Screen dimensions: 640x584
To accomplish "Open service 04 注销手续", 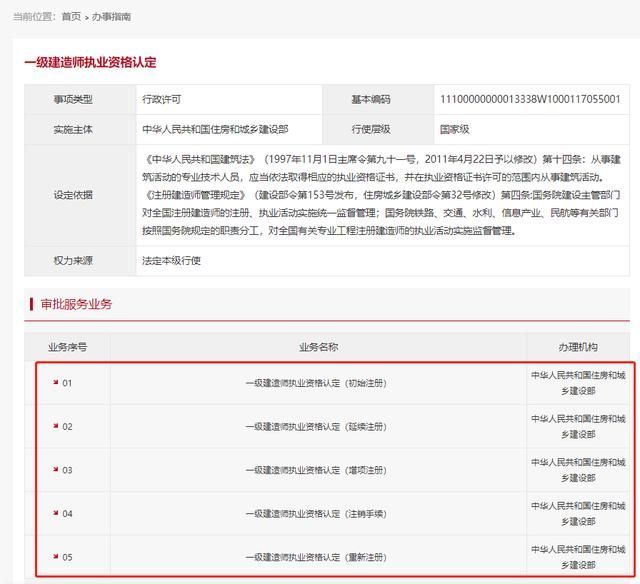I will pos(316,514).
